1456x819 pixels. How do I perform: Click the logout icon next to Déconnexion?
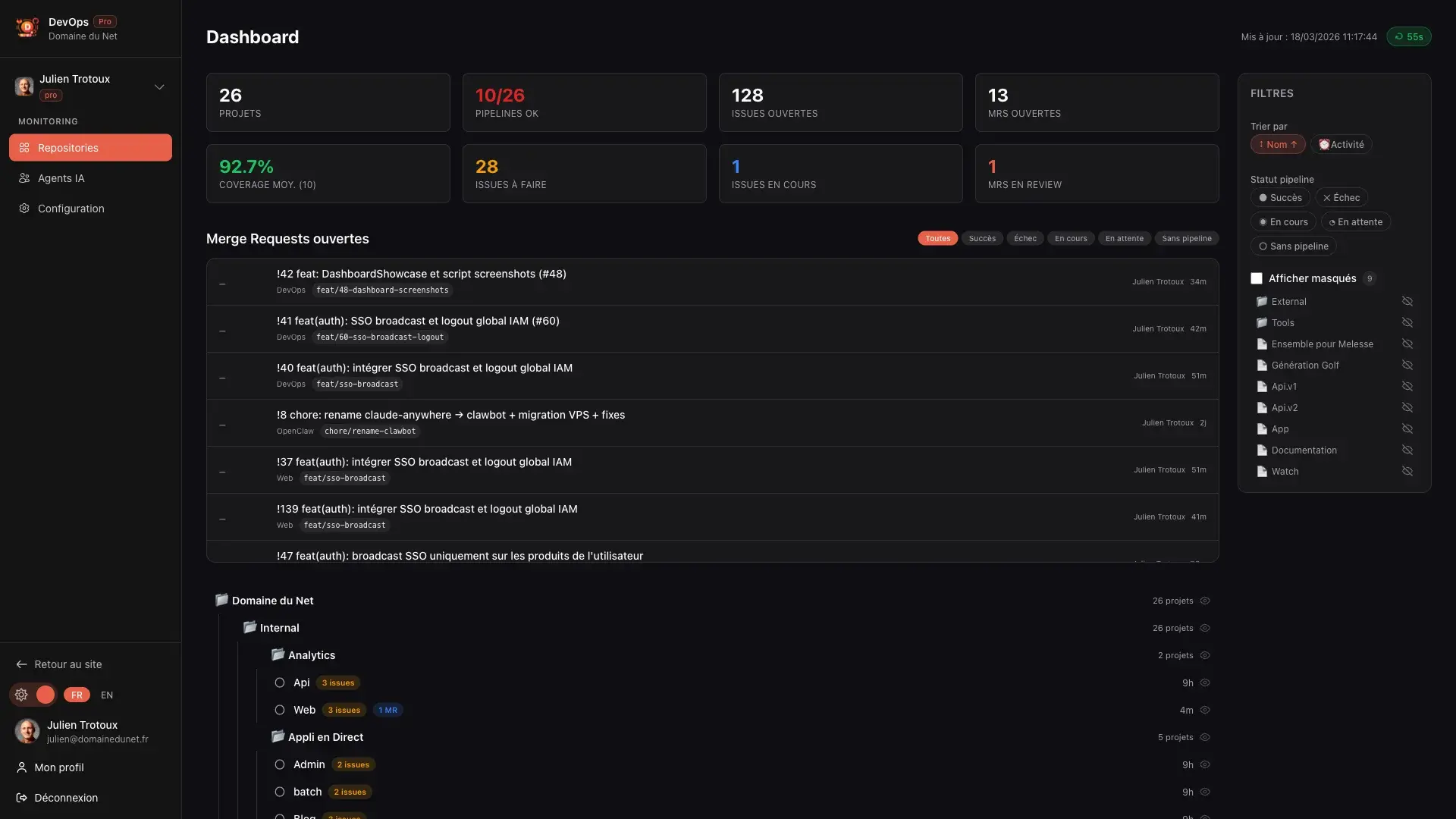point(21,798)
